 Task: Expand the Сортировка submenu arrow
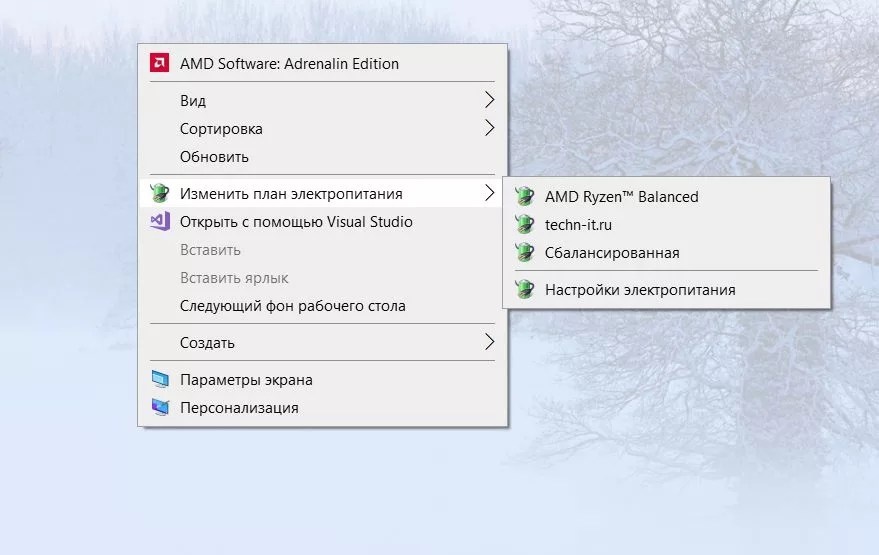(489, 128)
